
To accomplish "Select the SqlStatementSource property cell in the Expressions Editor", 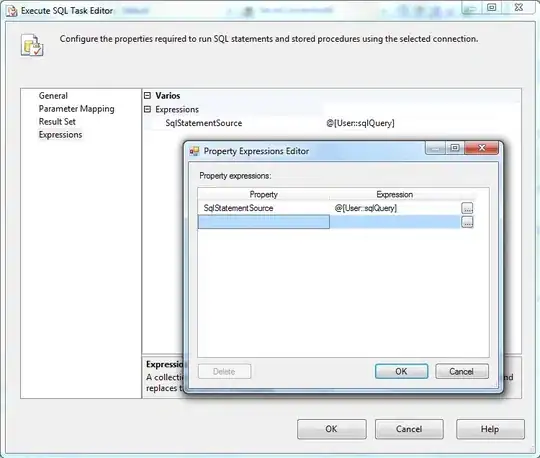I will 263,208.
